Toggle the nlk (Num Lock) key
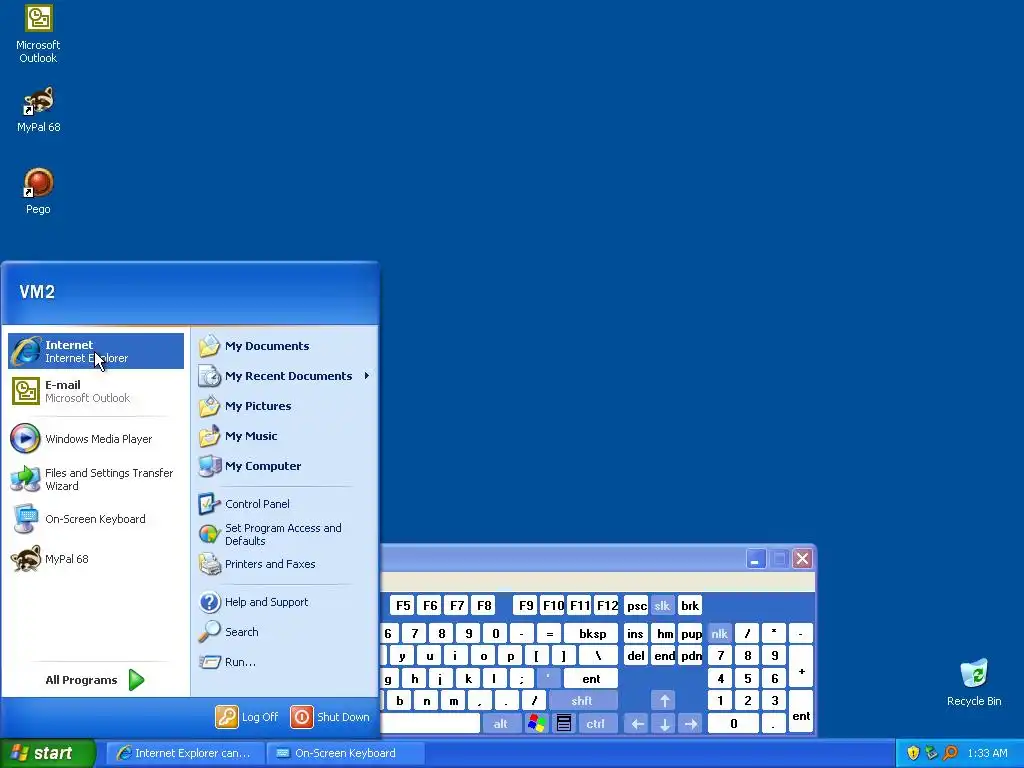1024x768 pixels. pyautogui.click(x=719, y=633)
